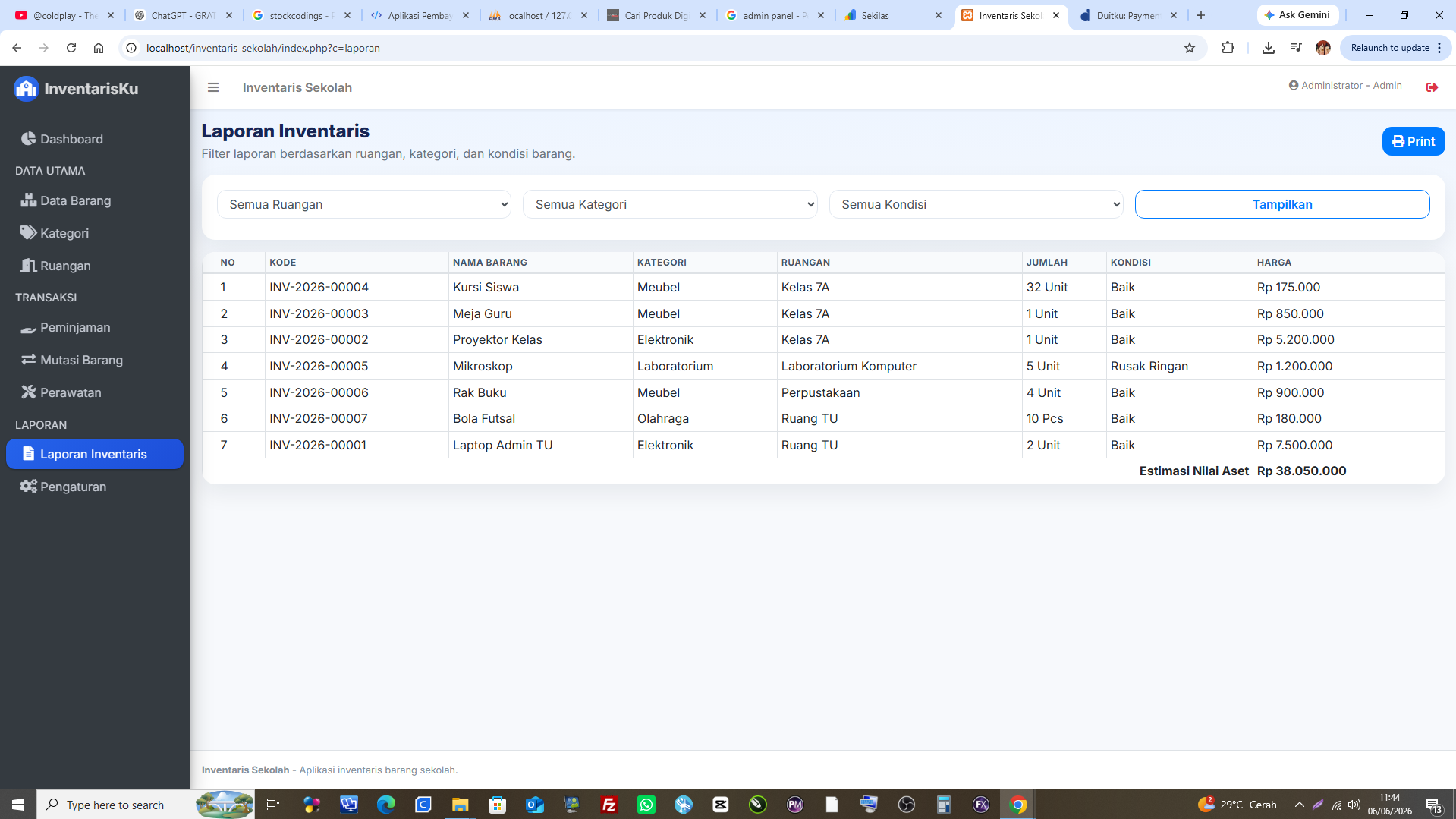Click the browser reload icon
The width and height of the screenshot is (1456, 819).
71,48
